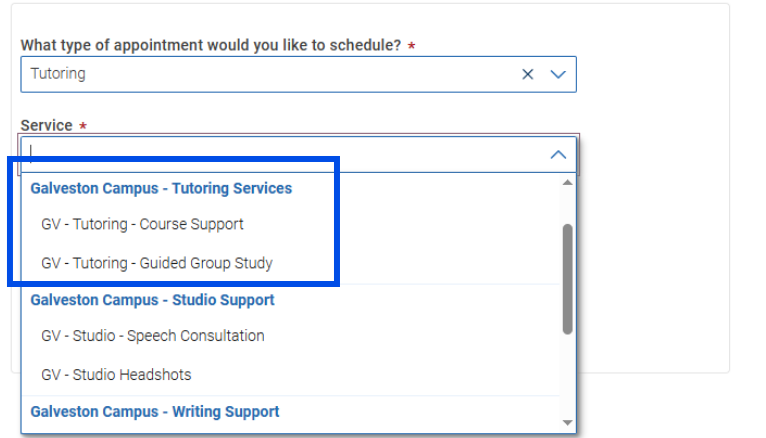Click Galveston Campus - Studio Support header
Image resolution: width=766 pixels, height=438 pixels.
coord(152,300)
